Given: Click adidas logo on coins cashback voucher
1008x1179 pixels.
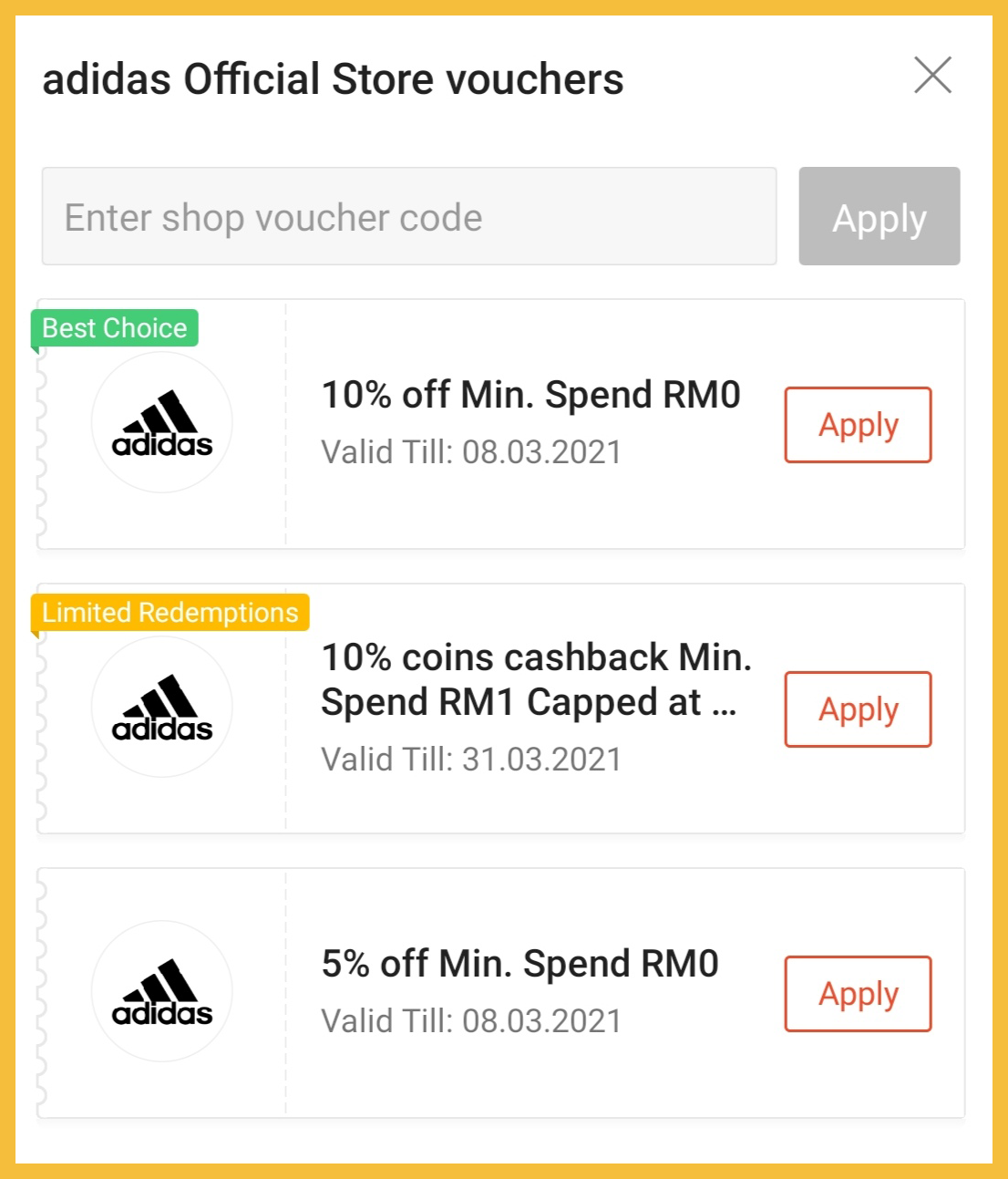Looking at the screenshot, I should coord(162,708).
